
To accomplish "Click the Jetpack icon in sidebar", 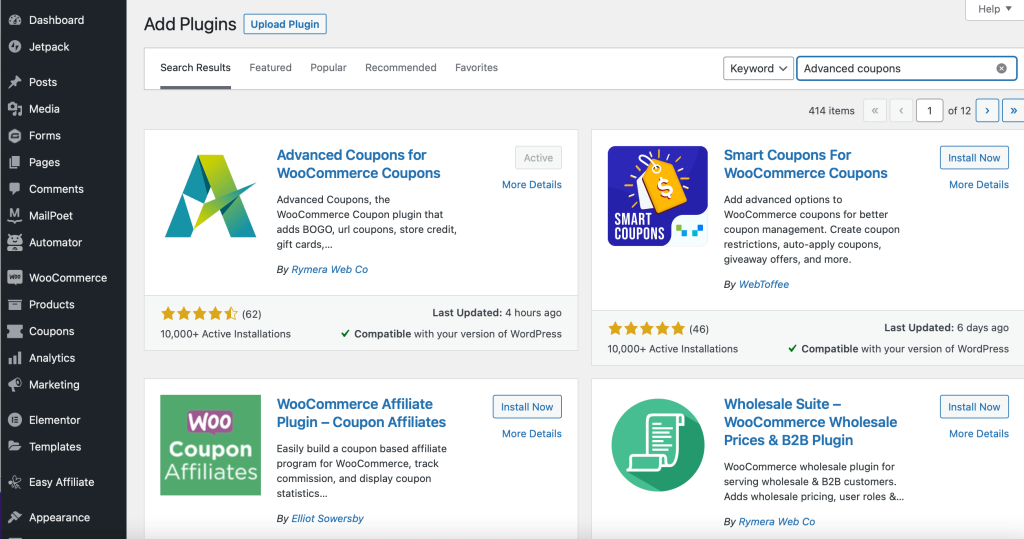I will point(14,47).
